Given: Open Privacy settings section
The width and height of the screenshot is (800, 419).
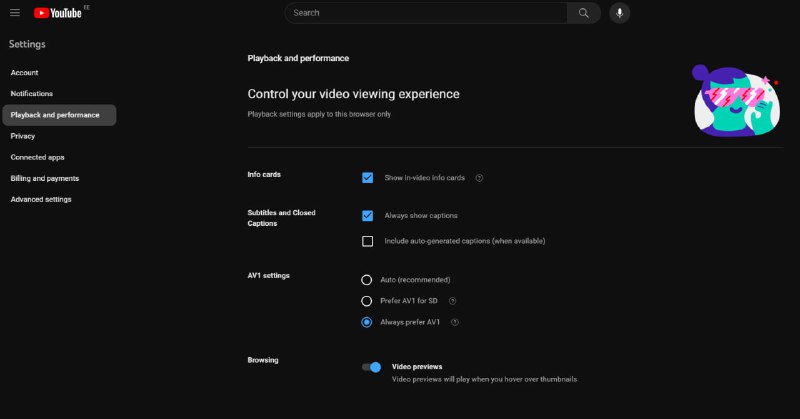Looking at the screenshot, I should [23, 136].
